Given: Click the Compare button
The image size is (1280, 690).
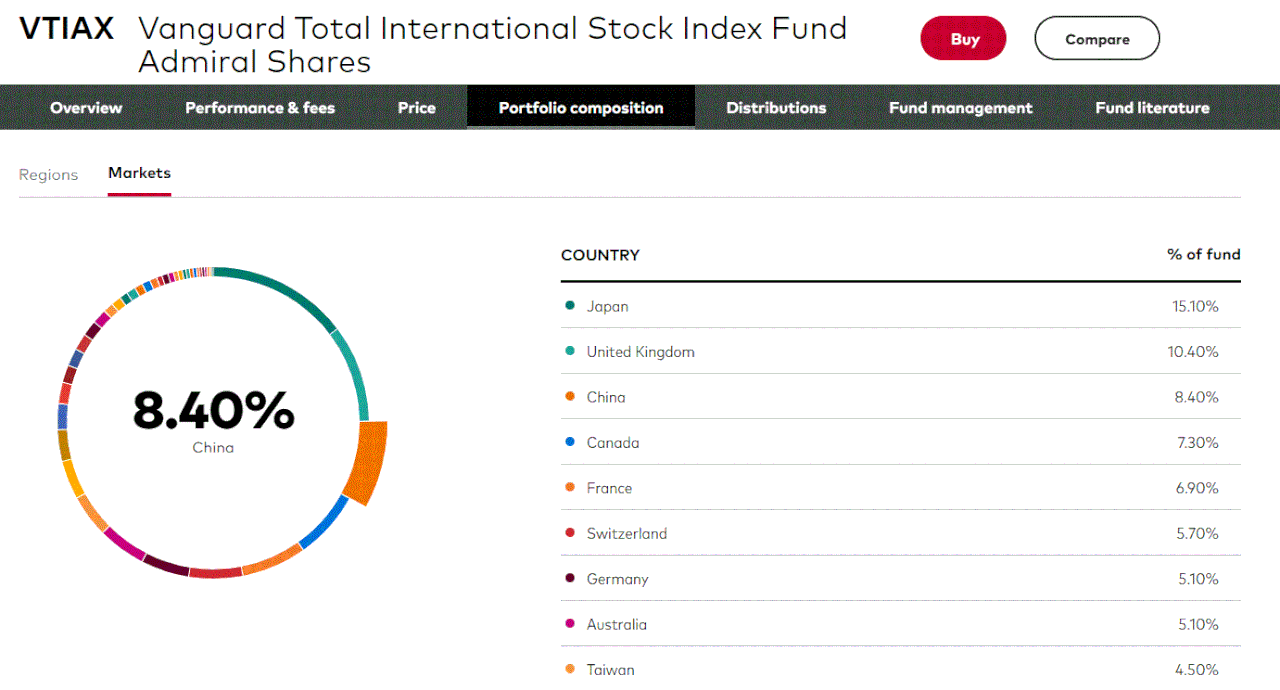Looking at the screenshot, I should pos(1097,39).
